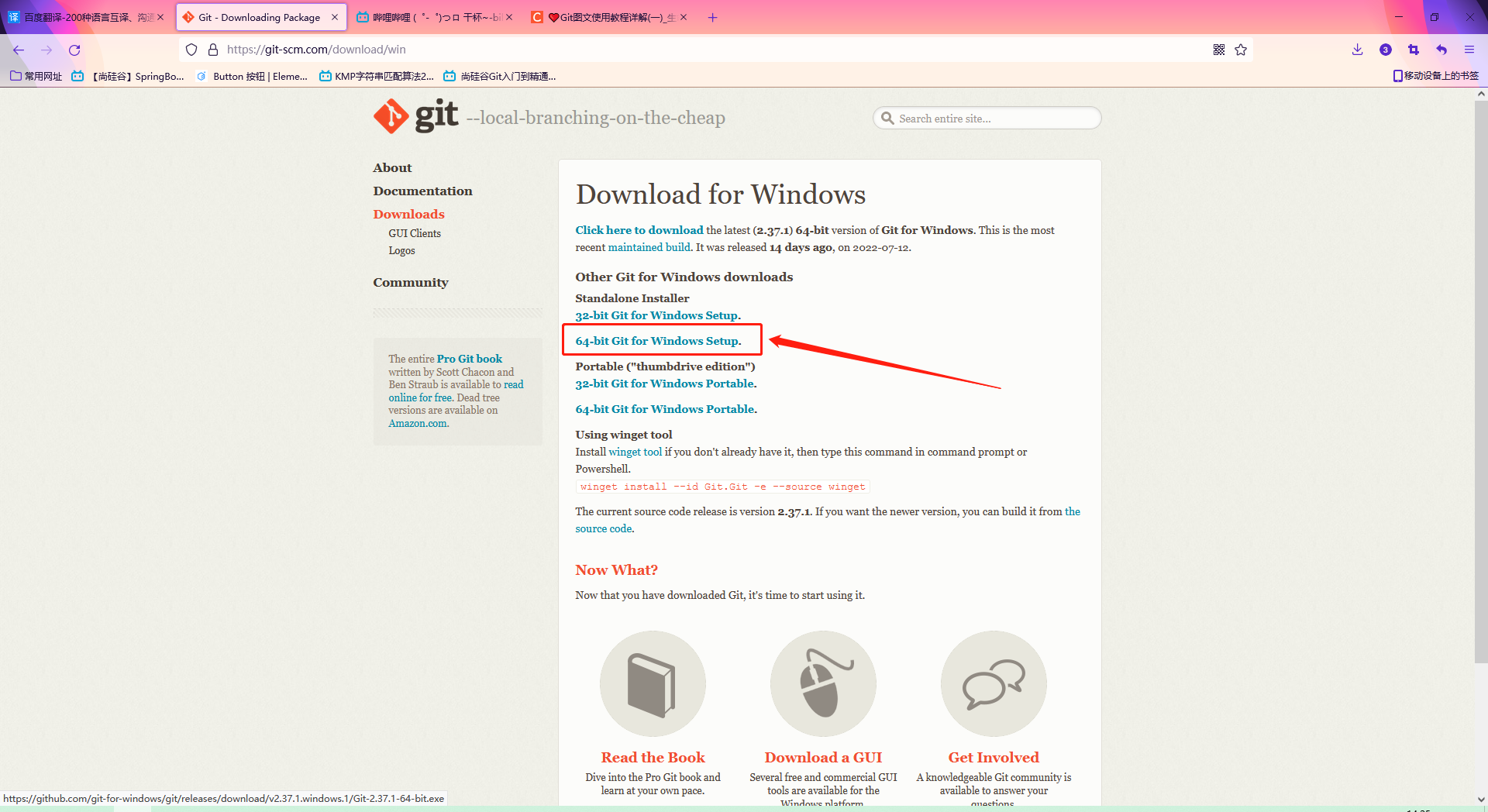This screenshot has width=1488, height=812.
Task: Open the Community navigation link
Action: 411,283
